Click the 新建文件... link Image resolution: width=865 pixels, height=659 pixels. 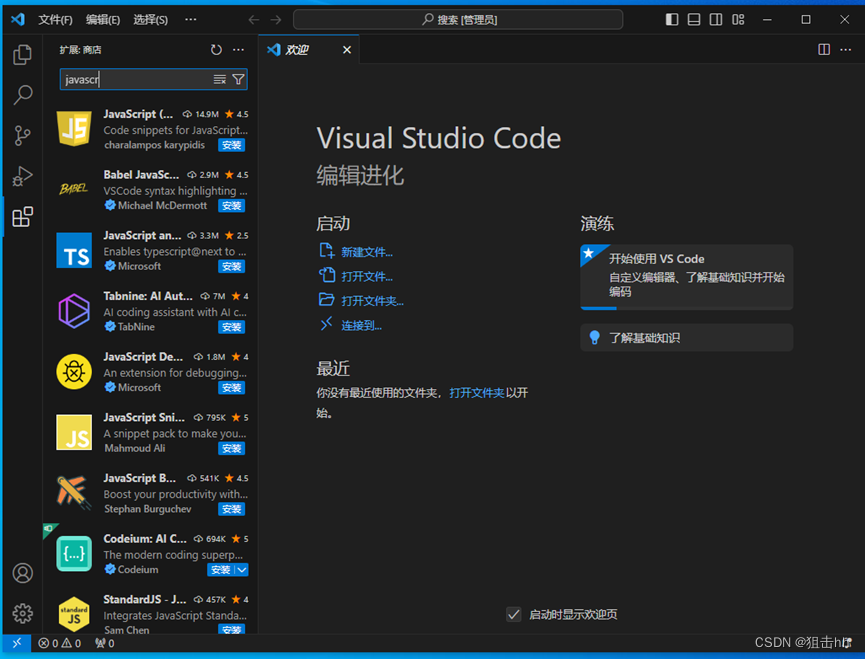[367, 252]
